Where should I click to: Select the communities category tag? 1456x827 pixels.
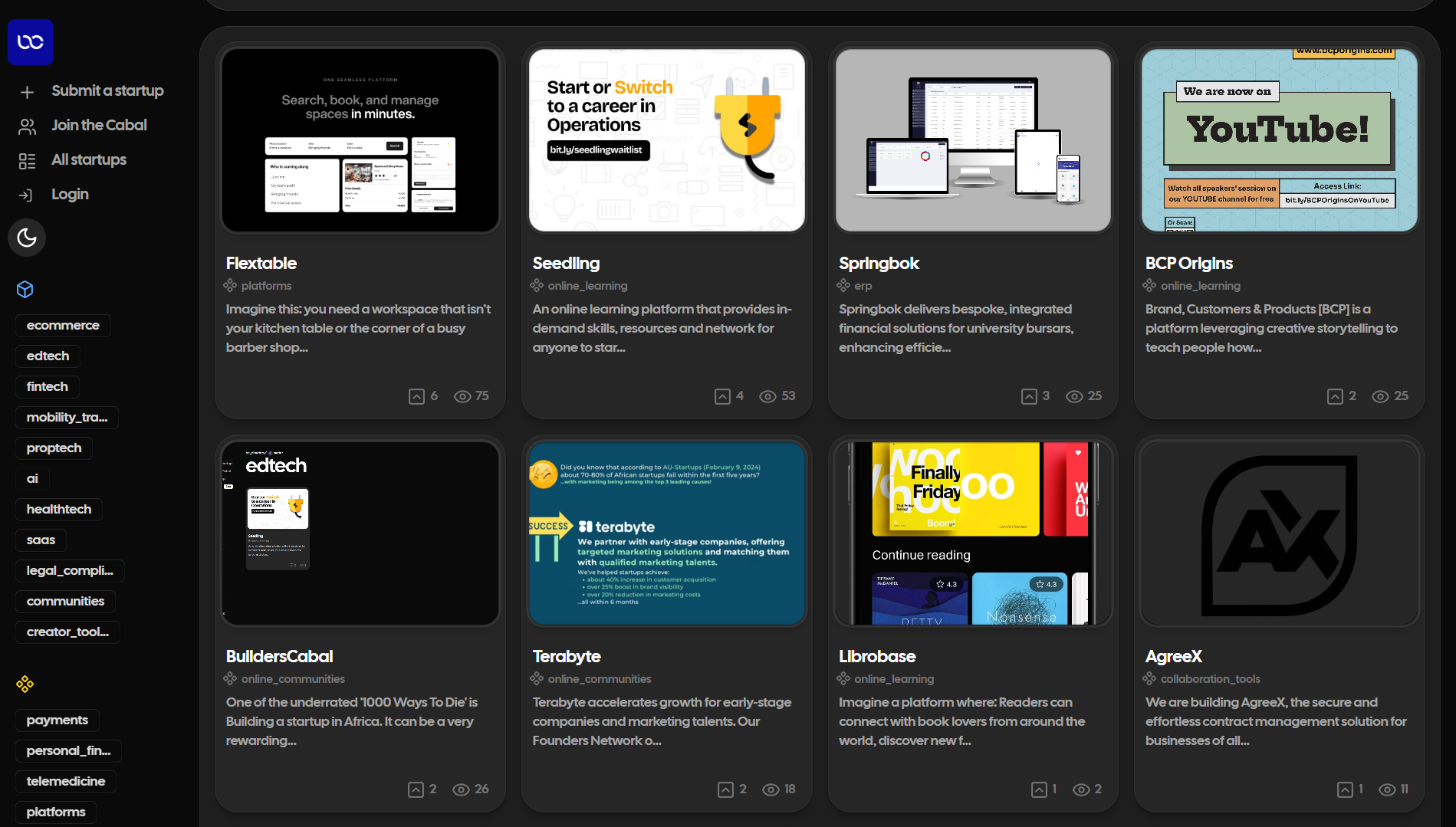(65, 601)
